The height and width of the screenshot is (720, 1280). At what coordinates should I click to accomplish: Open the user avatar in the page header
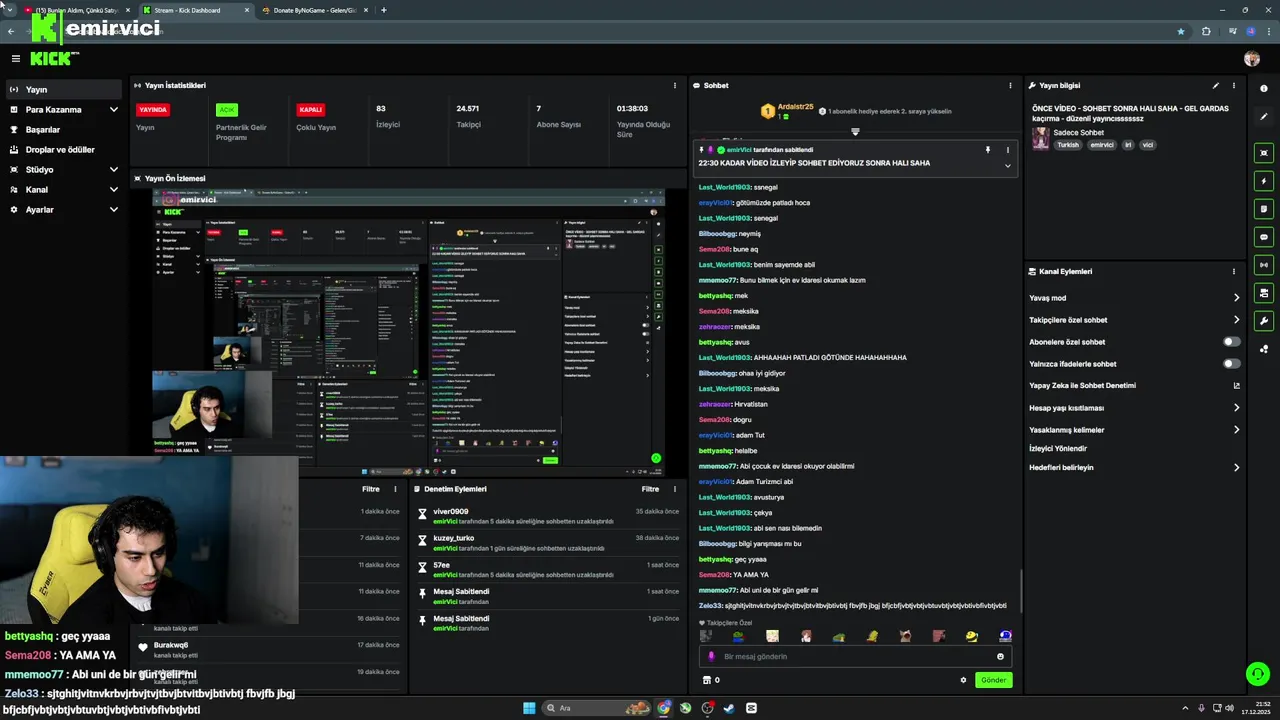coord(1252,59)
